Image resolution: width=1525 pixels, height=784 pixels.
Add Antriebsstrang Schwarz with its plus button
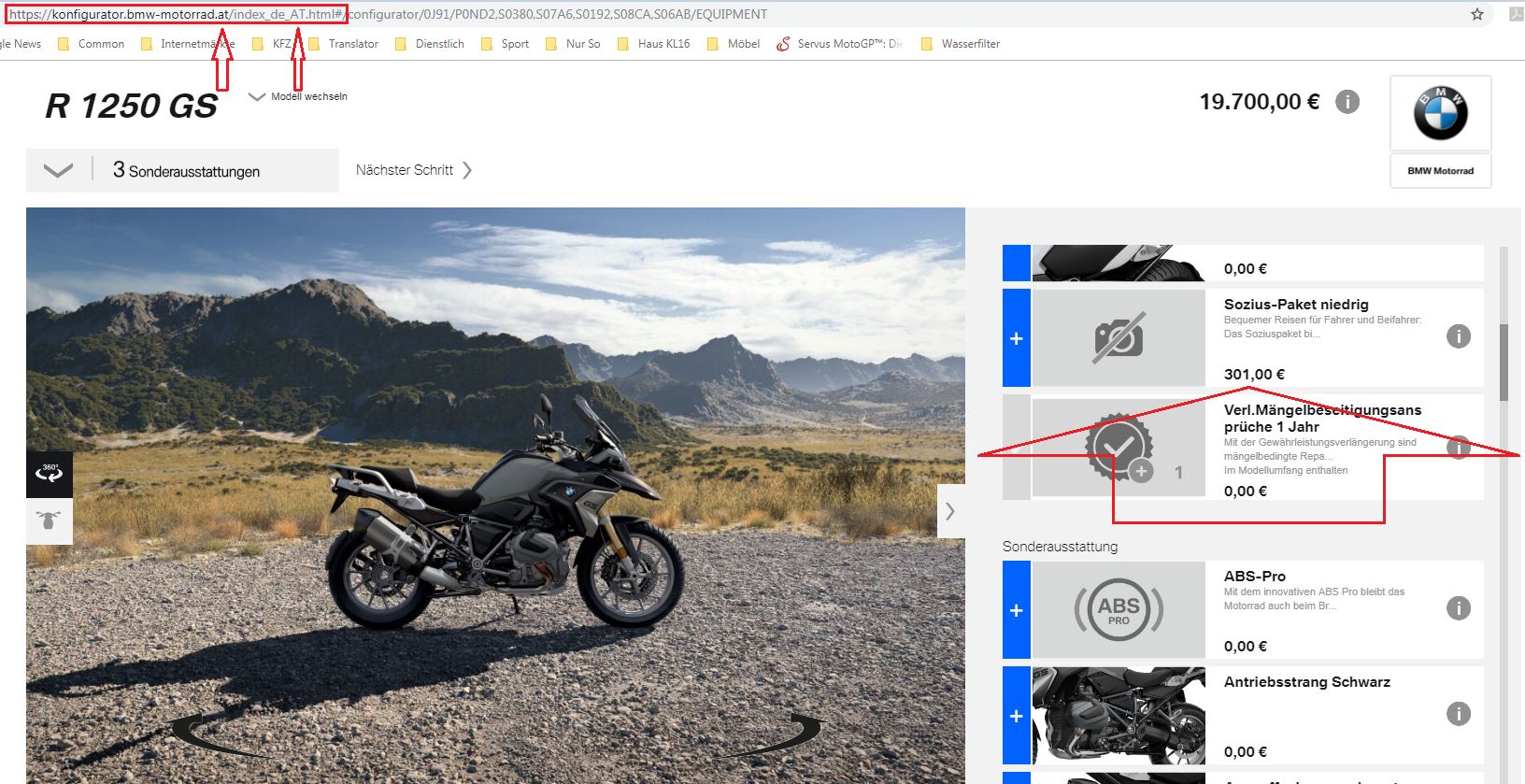tap(1017, 716)
